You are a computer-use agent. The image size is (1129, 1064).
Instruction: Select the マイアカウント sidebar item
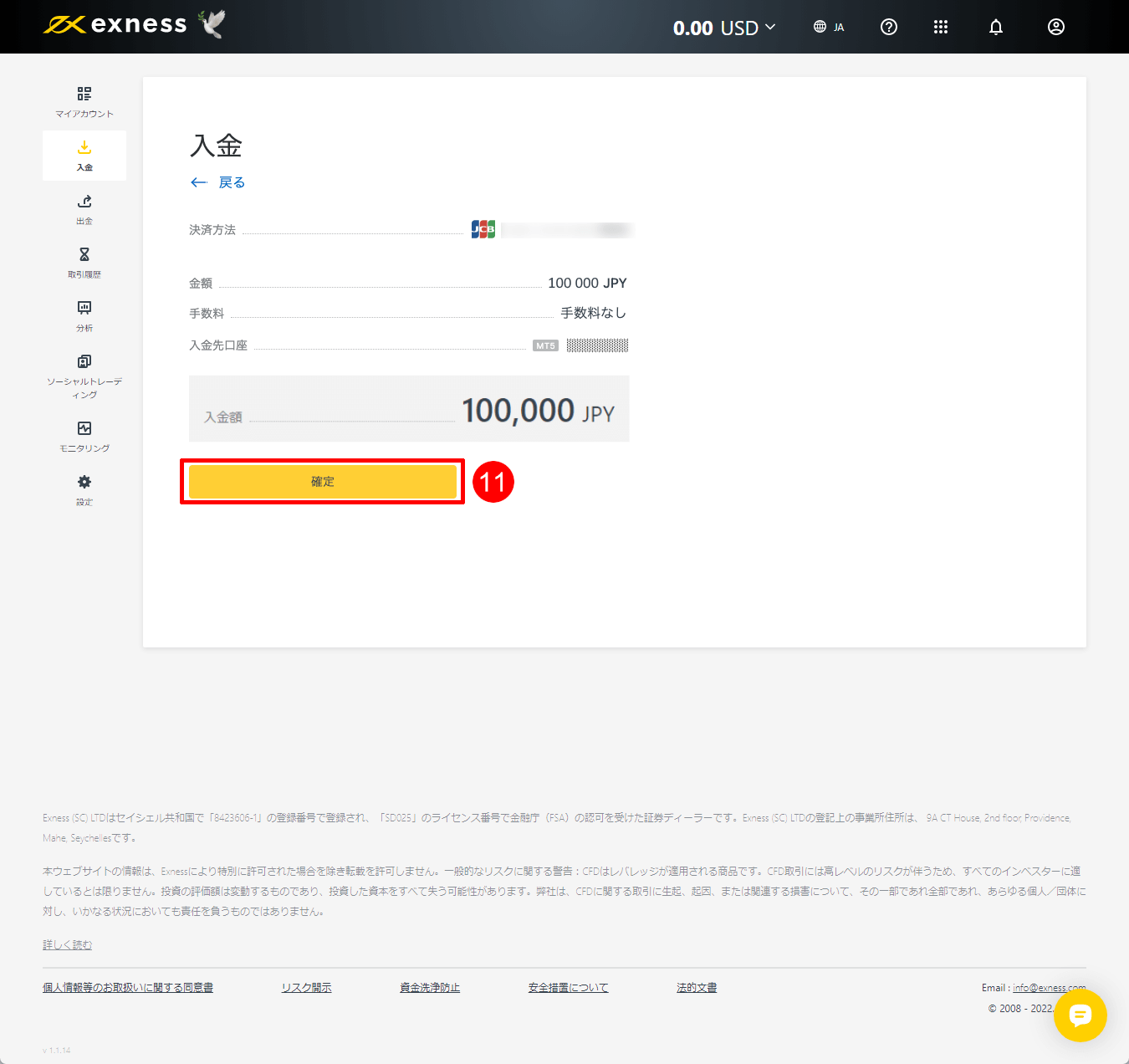84,100
